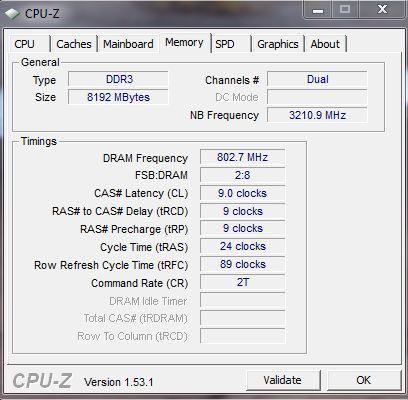
Task: Click the CAS# Latency 9.0 clocks value
Action: coord(243,193)
